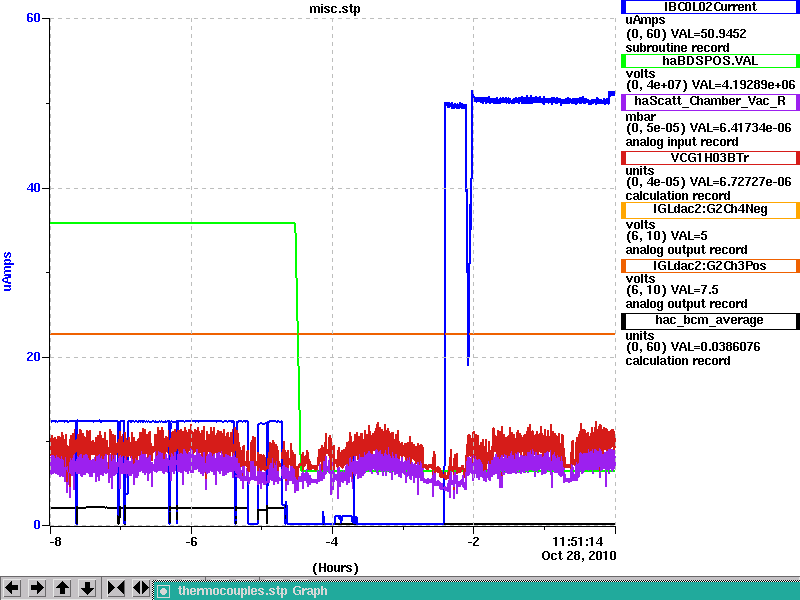Click the down arrow toolbar button
800x600 pixels.
click(87, 588)
